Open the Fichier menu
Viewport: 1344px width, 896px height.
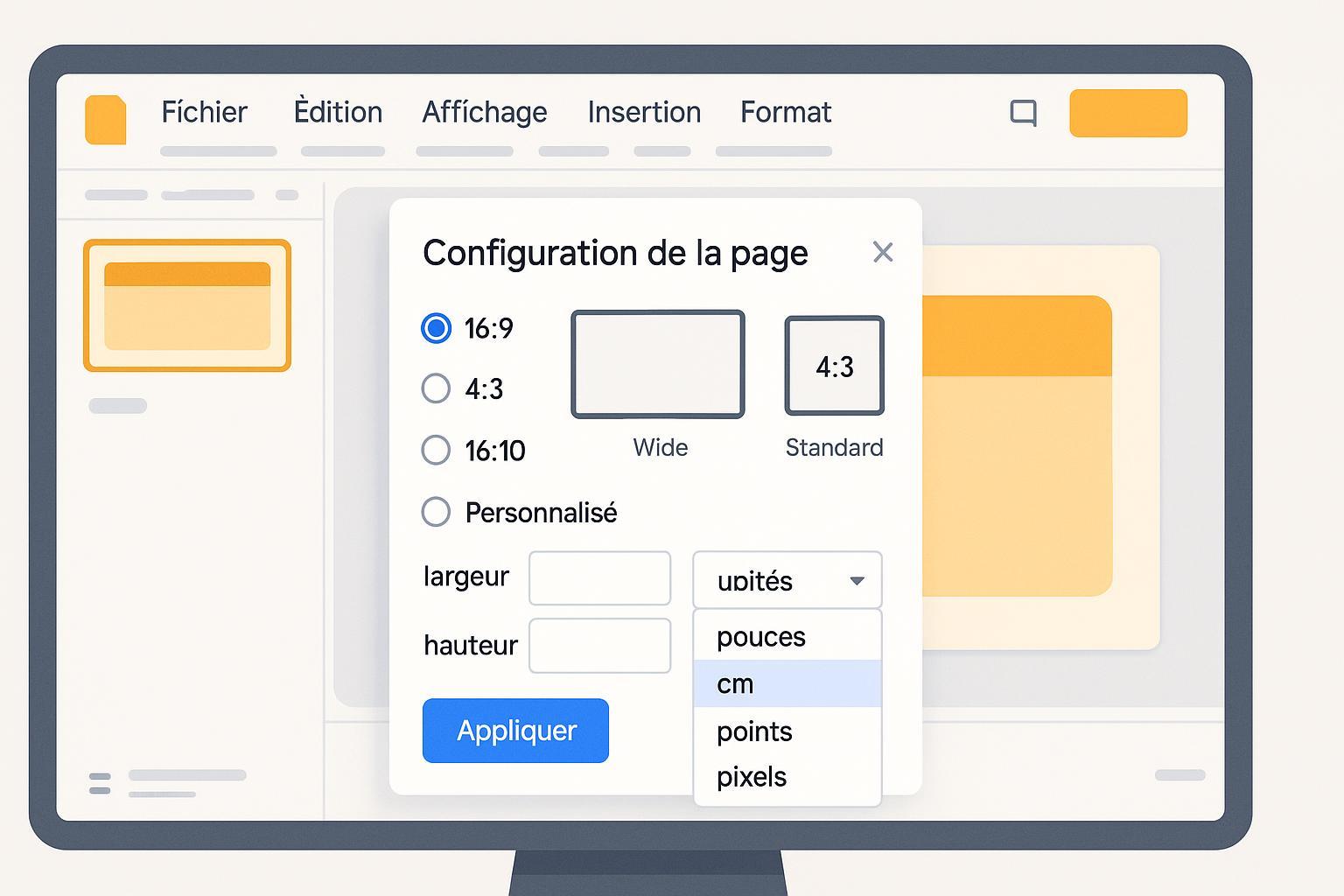click(x=204, y=112)
